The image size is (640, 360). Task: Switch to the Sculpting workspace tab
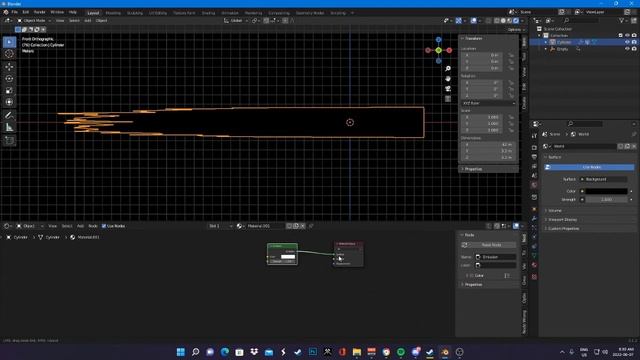coord(135,13)
